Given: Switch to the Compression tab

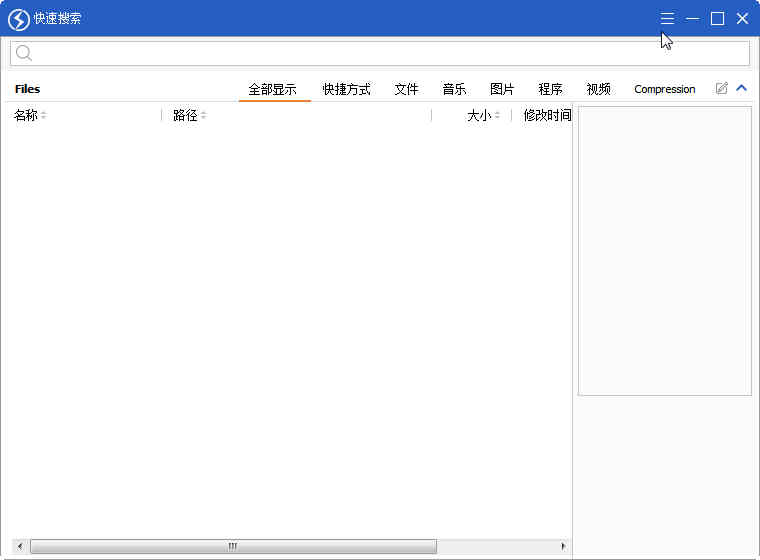Looking at the screenshot, I should pos(665,89).
